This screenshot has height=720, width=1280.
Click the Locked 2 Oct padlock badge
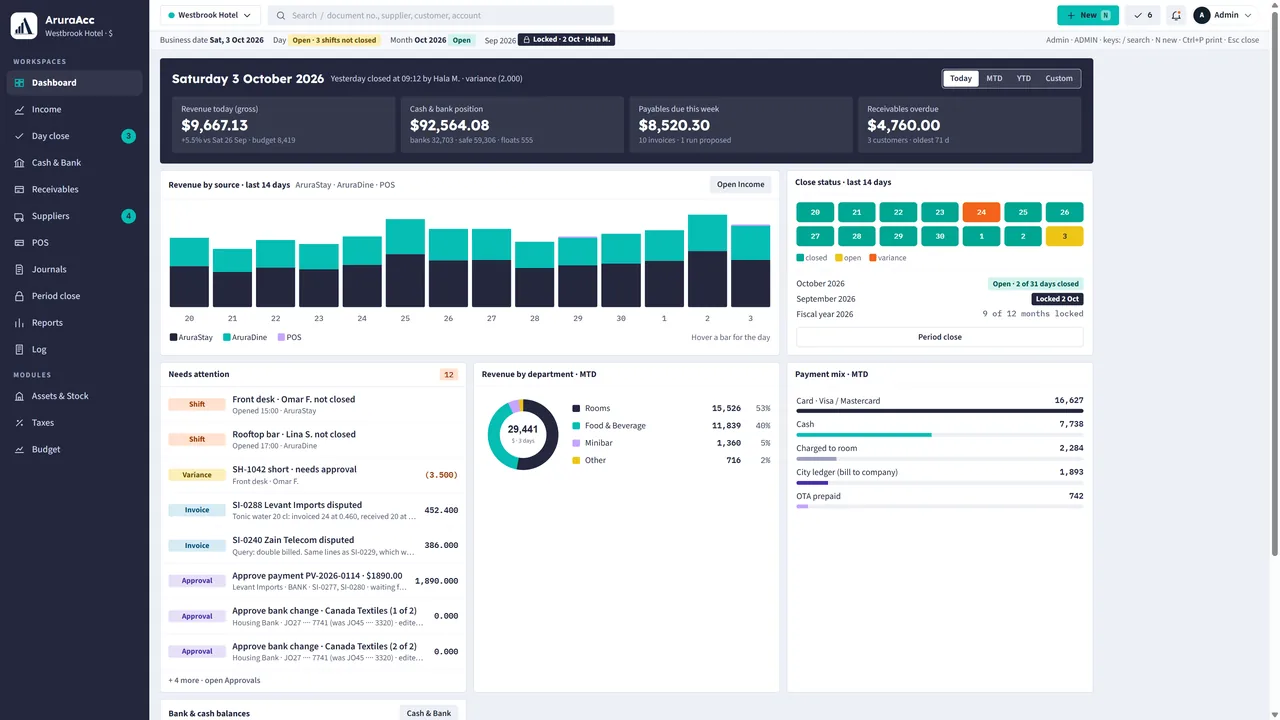[x=566, y=40]
